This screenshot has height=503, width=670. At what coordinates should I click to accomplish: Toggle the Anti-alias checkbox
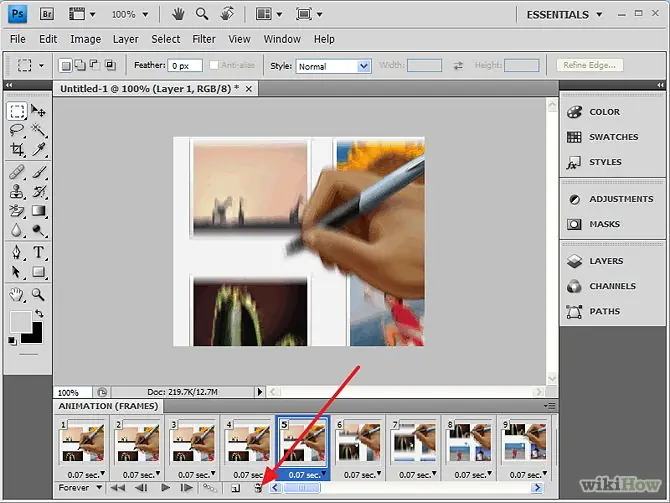pyautogui.click(x=214, y=65)
